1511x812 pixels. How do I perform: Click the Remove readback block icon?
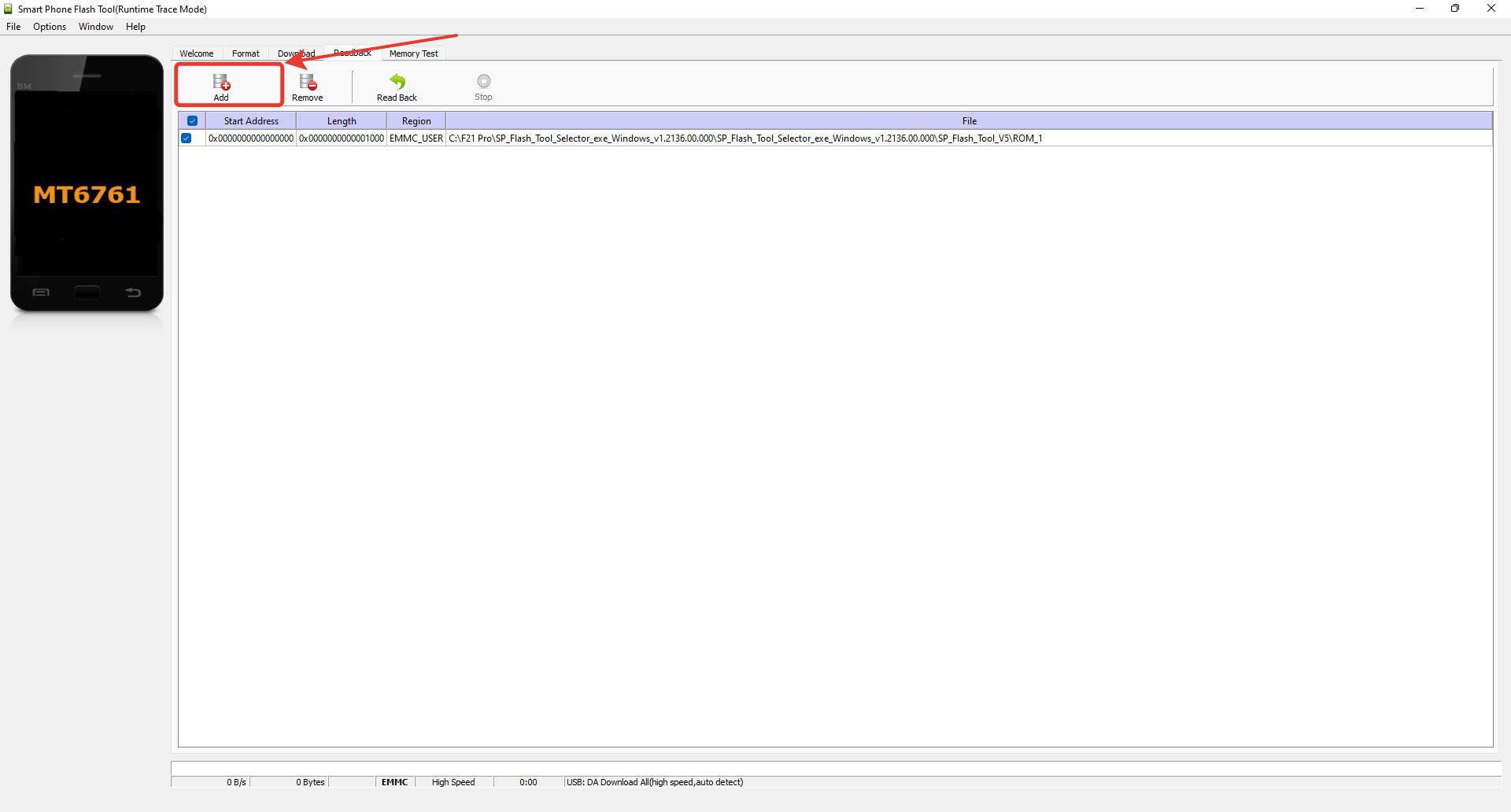(x=307, y=85)
